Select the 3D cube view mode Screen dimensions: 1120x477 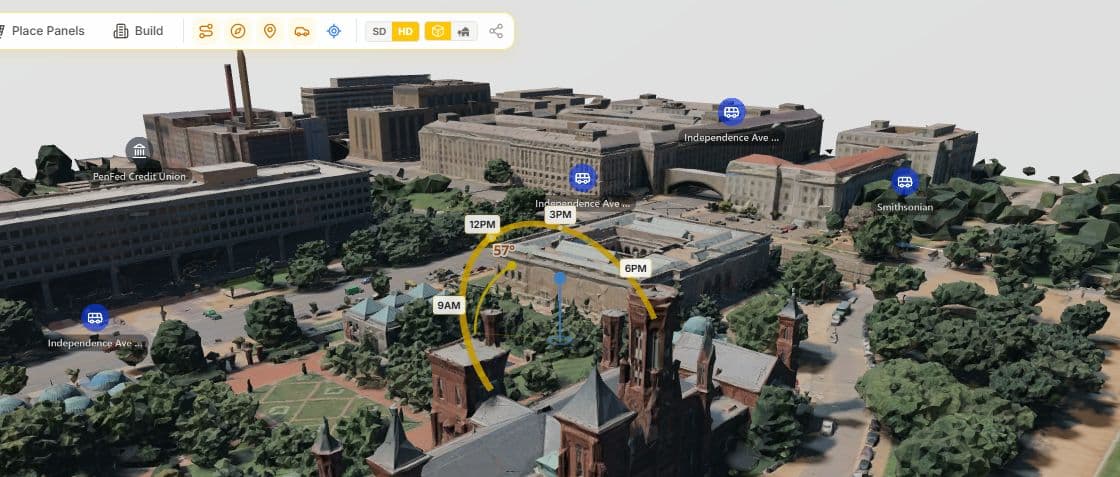tap(438, 31)
